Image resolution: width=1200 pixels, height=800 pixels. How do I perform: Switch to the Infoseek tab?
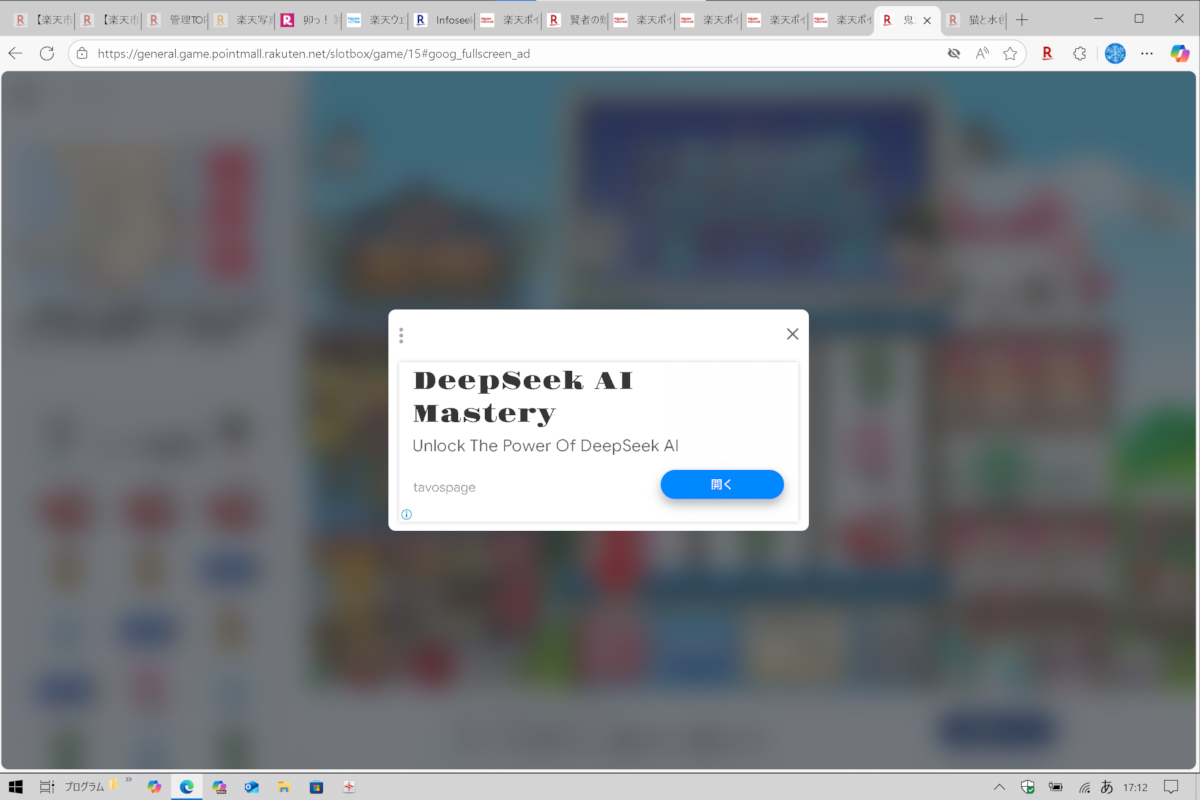pos(443,20)
